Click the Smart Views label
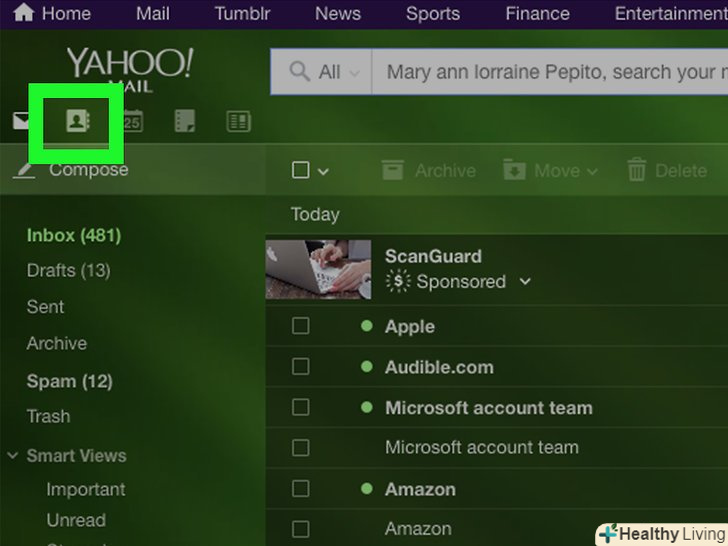728x546 pixels. 77,456
